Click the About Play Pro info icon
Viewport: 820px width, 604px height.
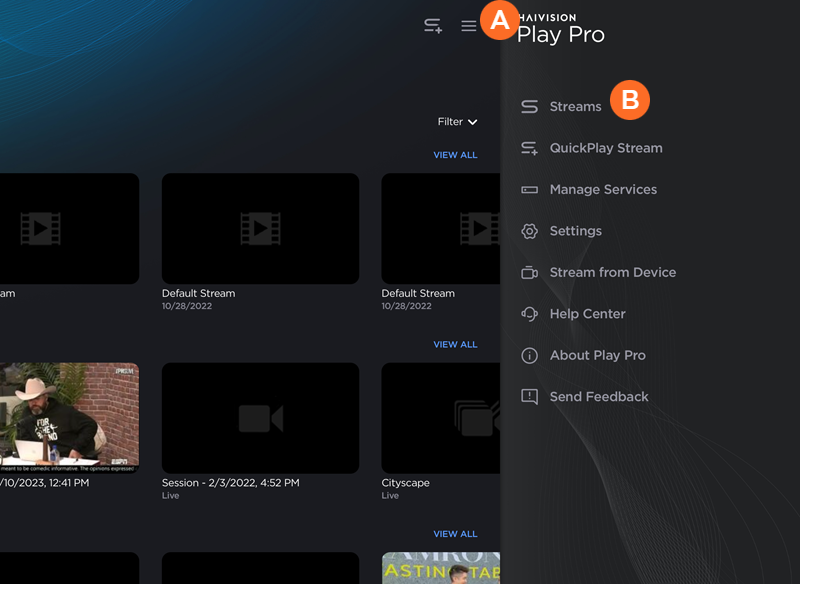click(x=530, y=356)
